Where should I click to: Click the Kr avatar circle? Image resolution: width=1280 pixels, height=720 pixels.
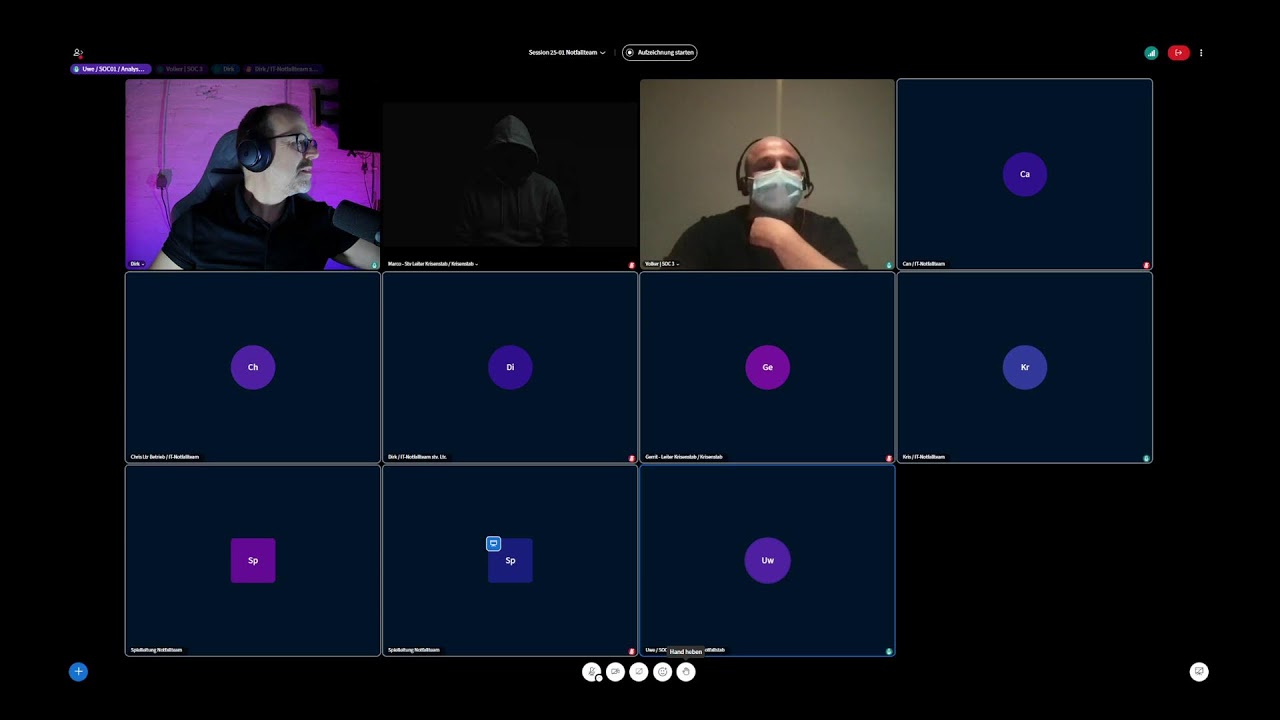[x=1025, y=367]
